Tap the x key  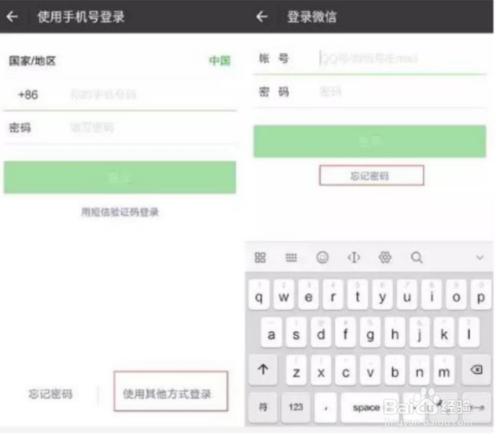pos(321,371)
